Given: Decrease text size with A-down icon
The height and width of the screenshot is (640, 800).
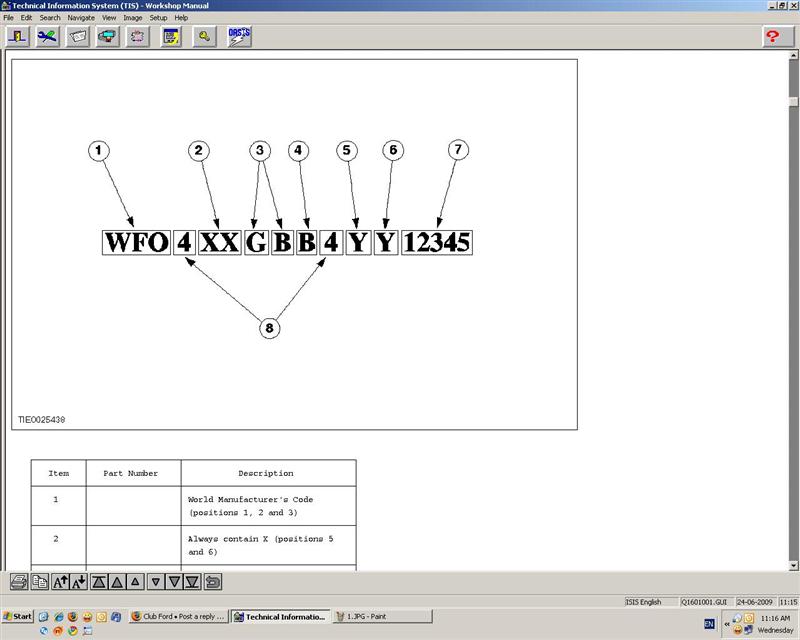Looking at the screenshot, I should 79,581.
